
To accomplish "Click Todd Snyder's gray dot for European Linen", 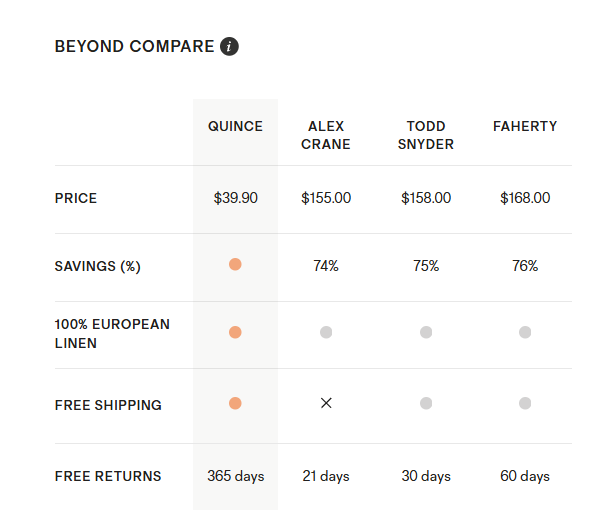I will (x=426, y=332).
